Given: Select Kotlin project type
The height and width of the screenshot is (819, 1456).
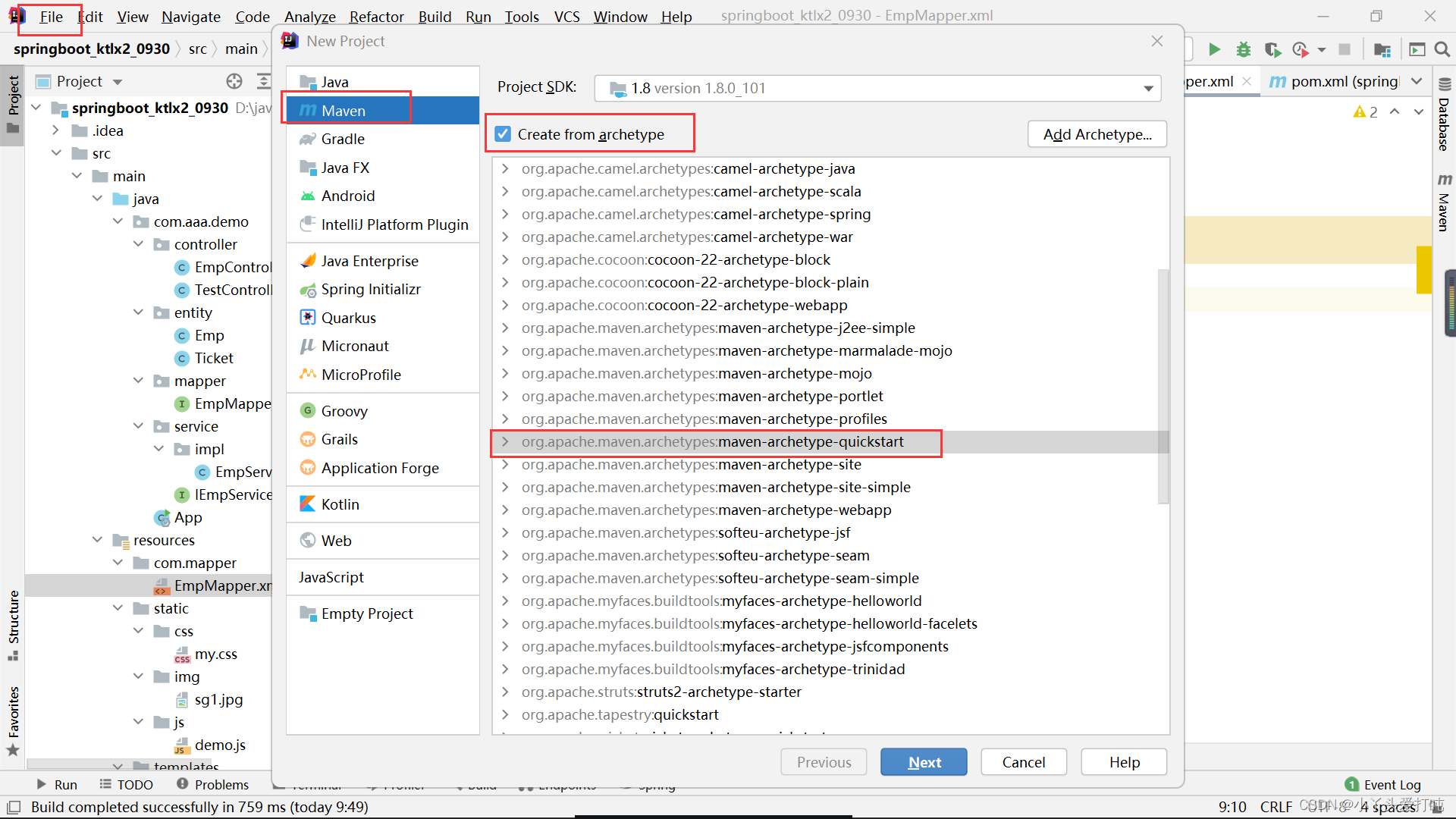Looking at the screenshot, I should tap(383, 504).
